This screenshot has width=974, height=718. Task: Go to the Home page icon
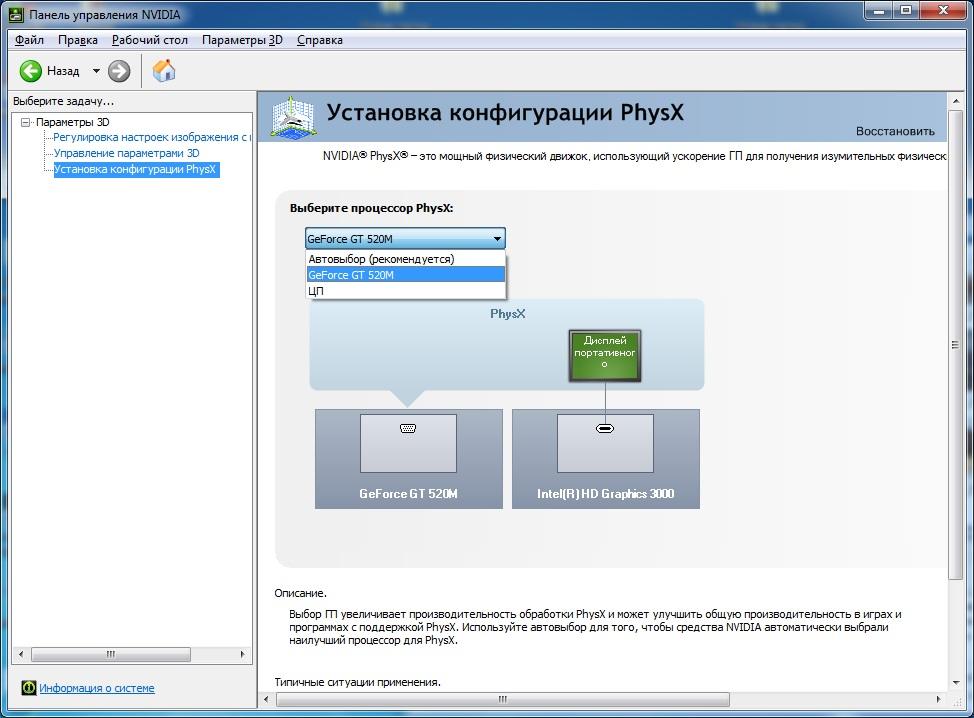click(x=164, y=71)
